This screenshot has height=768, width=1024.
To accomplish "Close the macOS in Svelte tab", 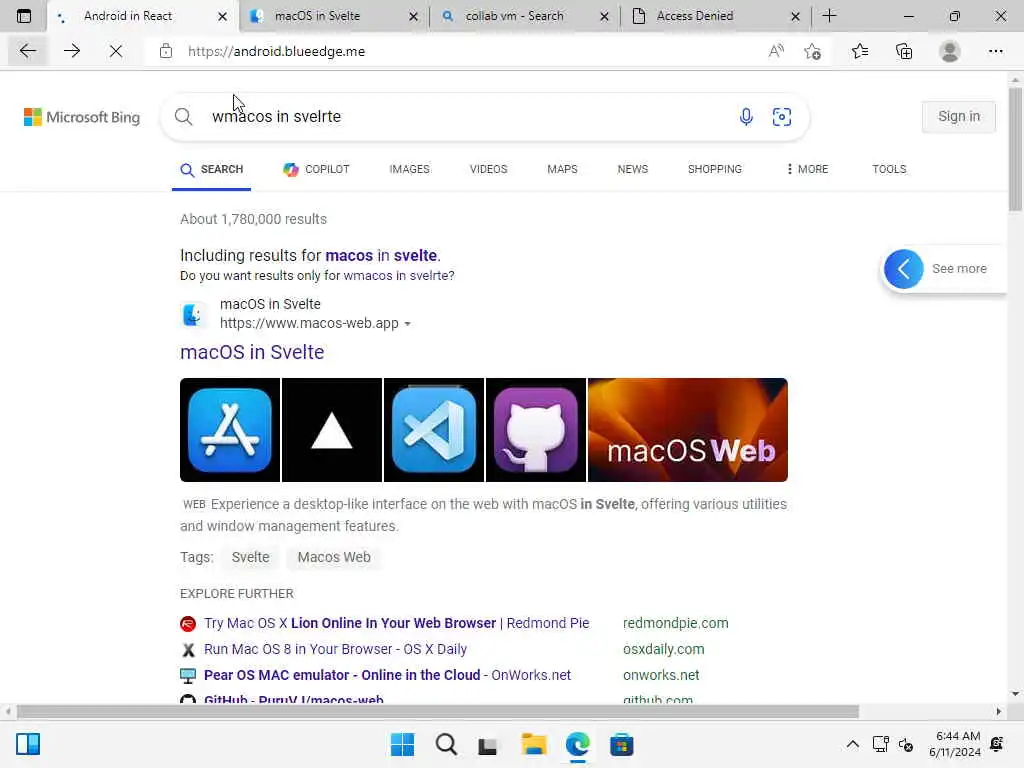I will coord(413,16).
